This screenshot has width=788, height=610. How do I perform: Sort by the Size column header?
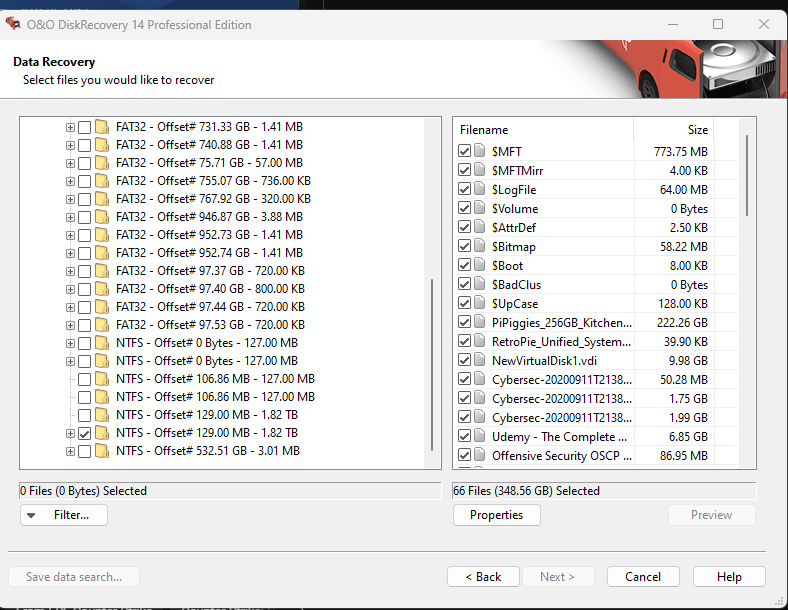coord(673,130)
